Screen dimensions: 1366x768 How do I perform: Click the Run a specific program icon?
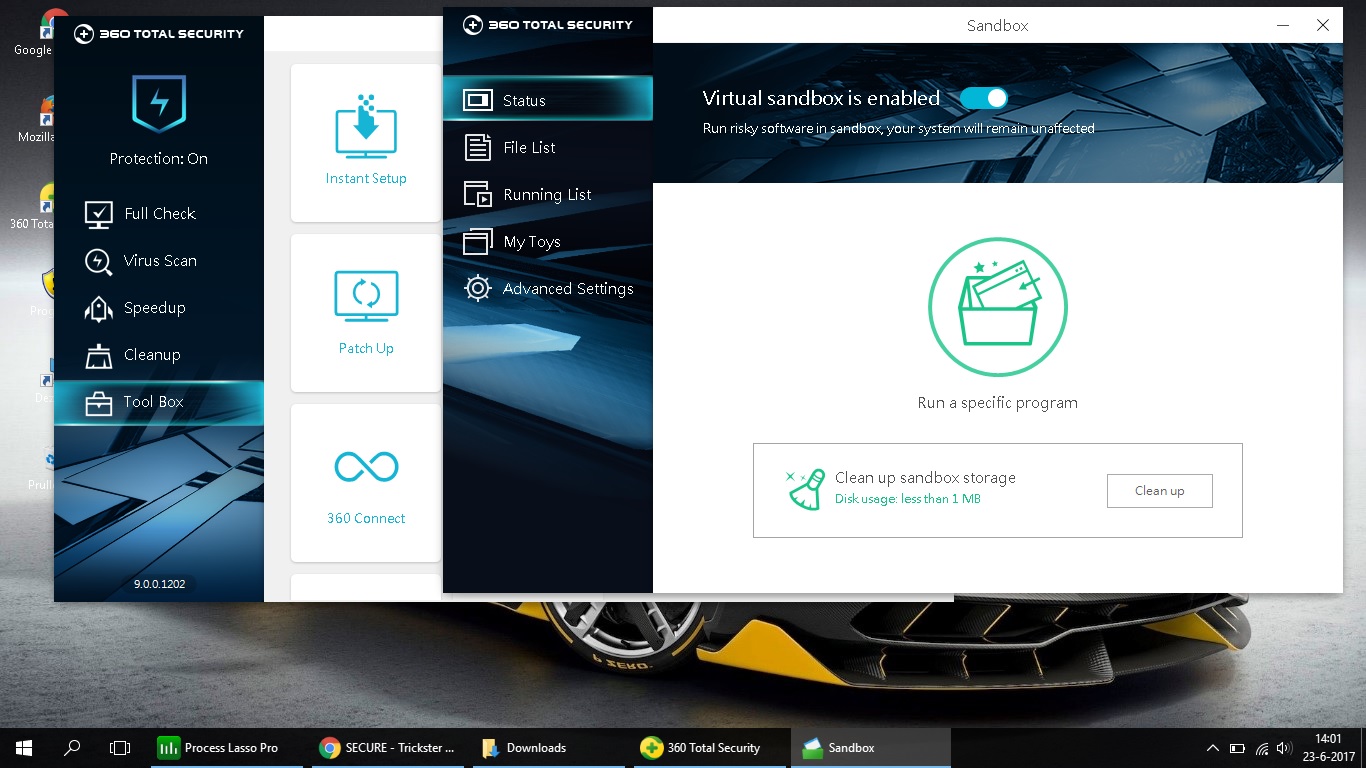[x=998, y=307]
